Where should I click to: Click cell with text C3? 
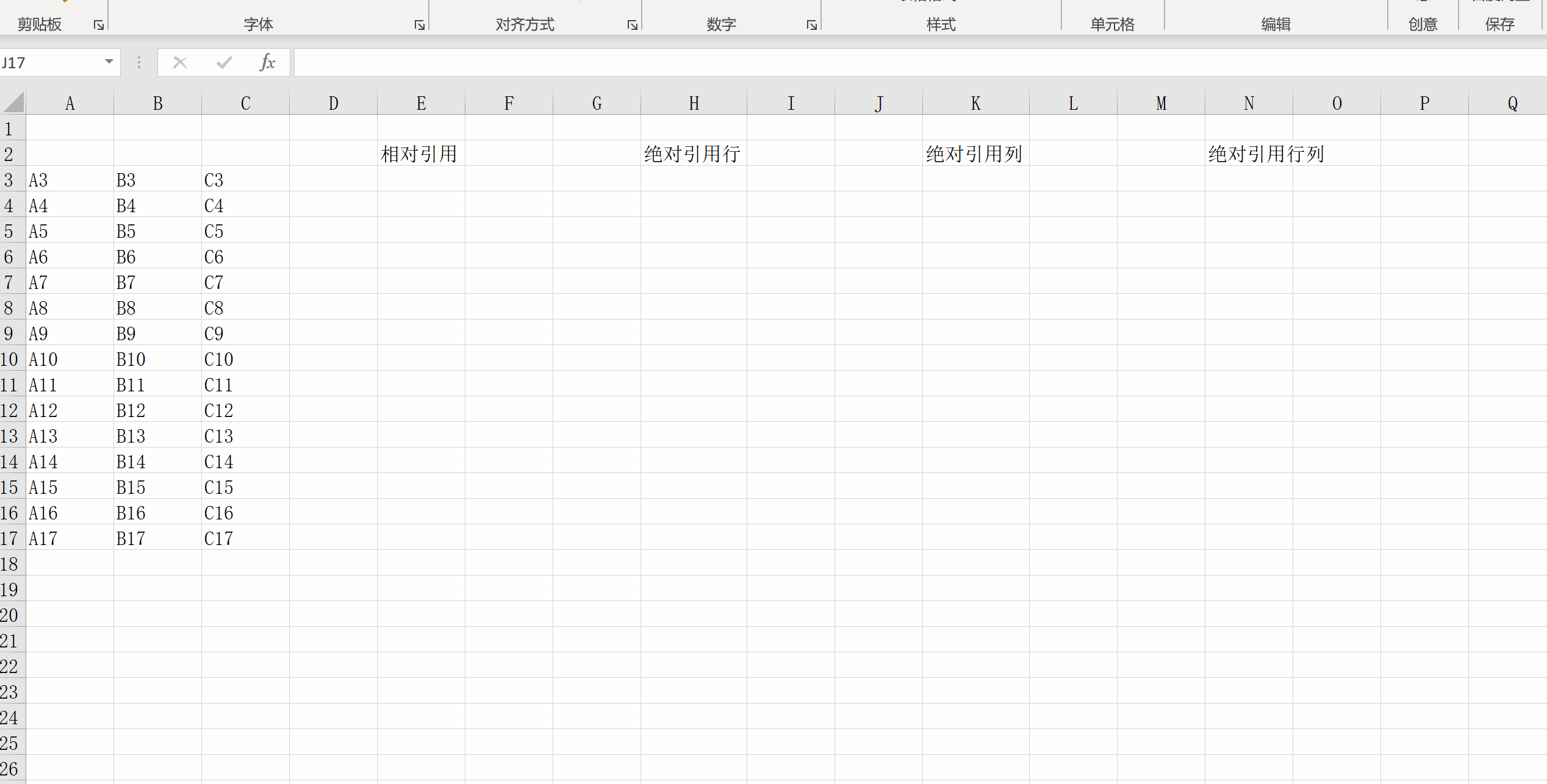(245, 180)
